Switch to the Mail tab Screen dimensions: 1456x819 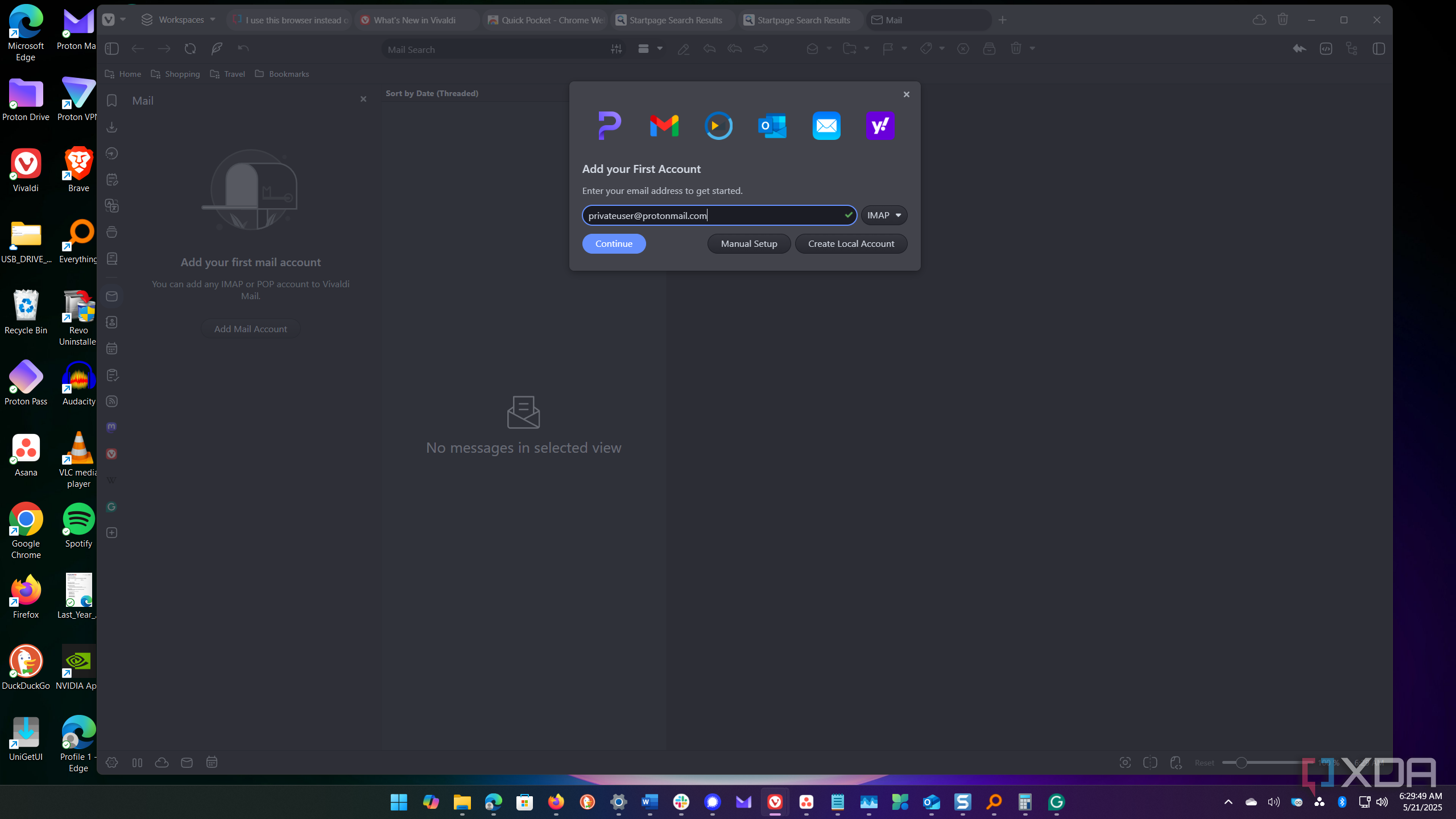[x=929, y=20]
